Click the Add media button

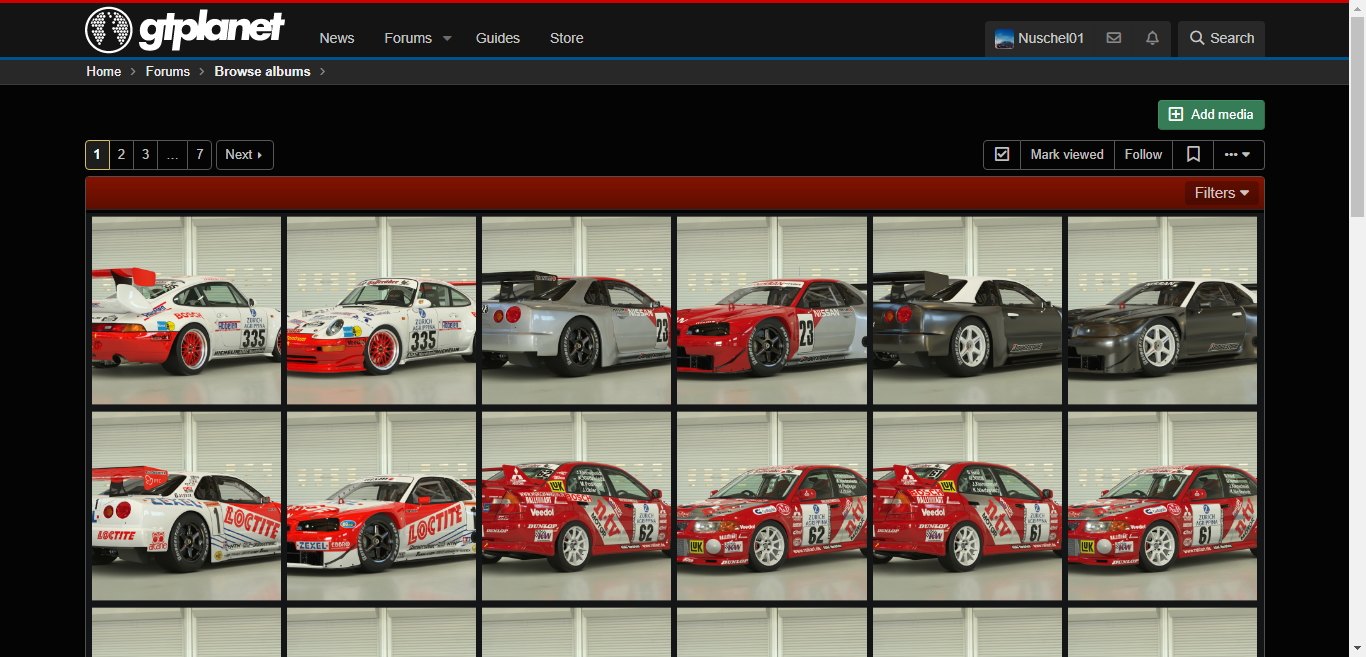tap(1211, 115)
